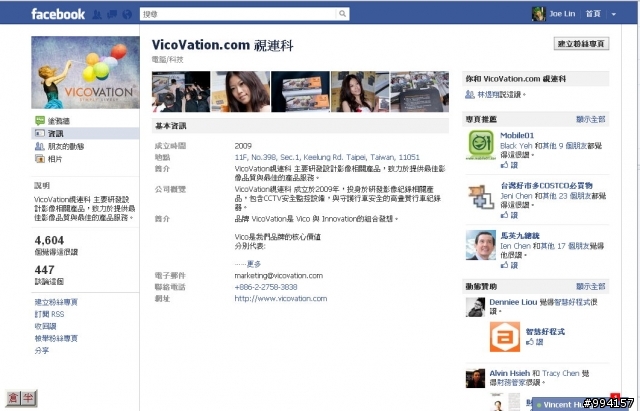Click 林煜翔 mutual friend link
Image resolution: width=640 pixels, height=411 pixels.
coord(488,94)
